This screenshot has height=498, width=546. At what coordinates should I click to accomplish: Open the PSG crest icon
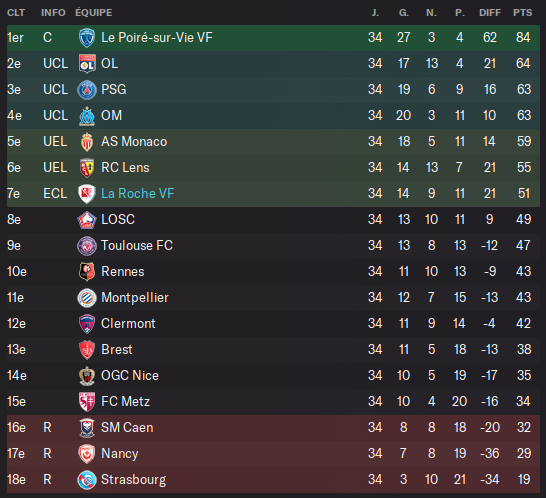(87, 90)
